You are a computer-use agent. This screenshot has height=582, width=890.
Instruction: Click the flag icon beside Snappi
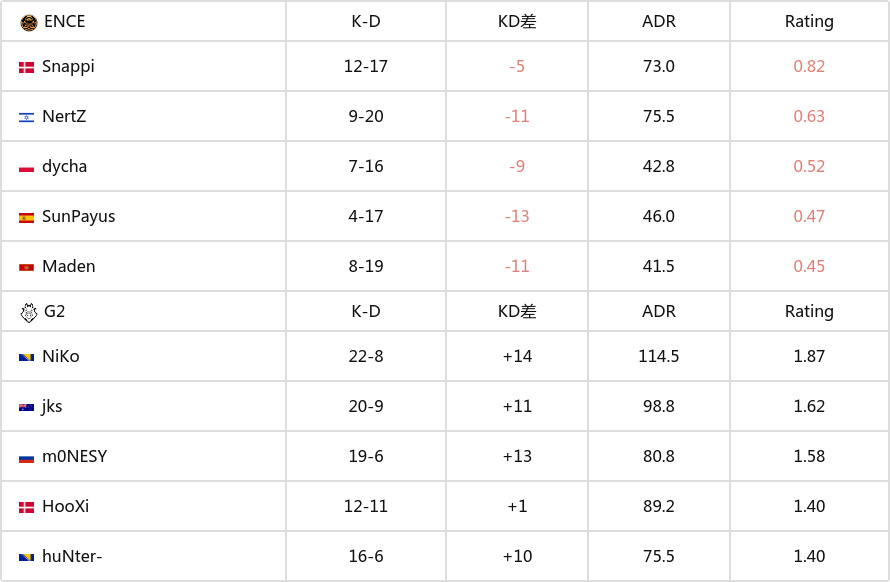click(x=26, y=67)
